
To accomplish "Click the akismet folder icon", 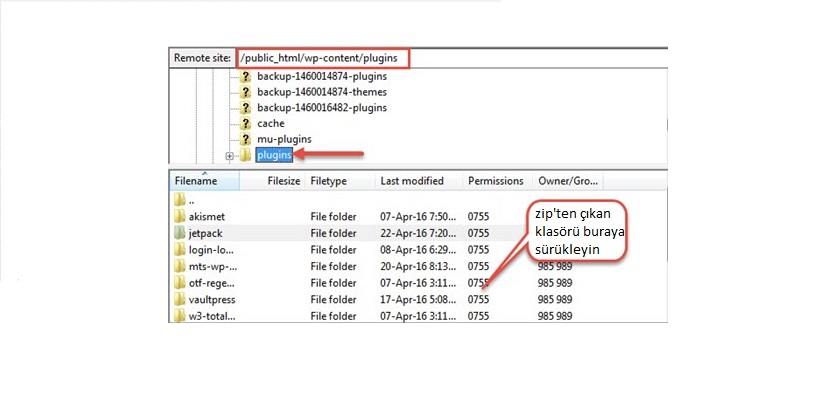I will [x=179, y=216].
